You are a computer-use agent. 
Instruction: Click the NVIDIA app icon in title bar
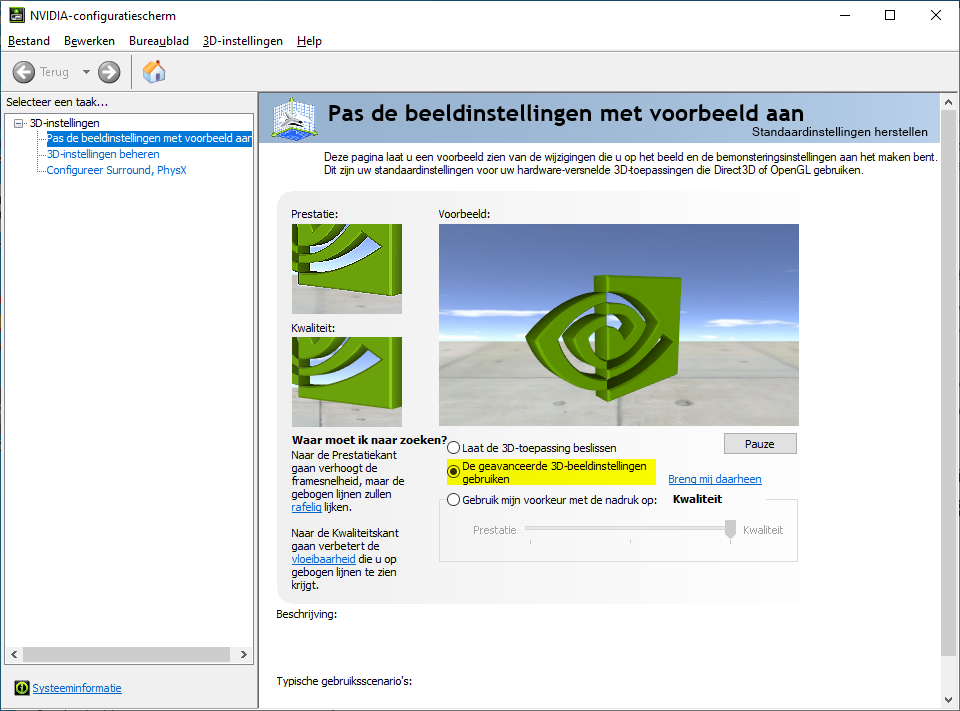point(17,15)
